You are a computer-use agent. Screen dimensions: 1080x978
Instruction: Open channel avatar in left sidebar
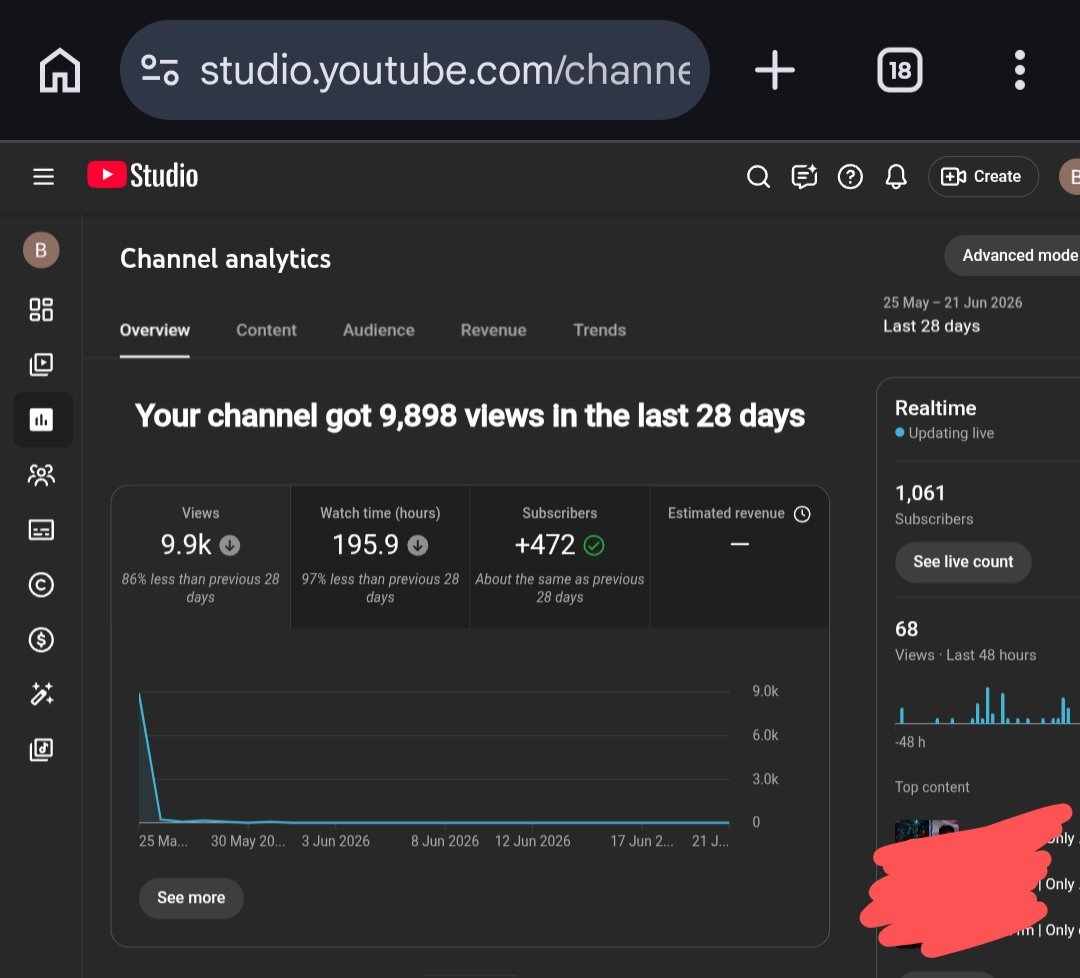[41, 249]
